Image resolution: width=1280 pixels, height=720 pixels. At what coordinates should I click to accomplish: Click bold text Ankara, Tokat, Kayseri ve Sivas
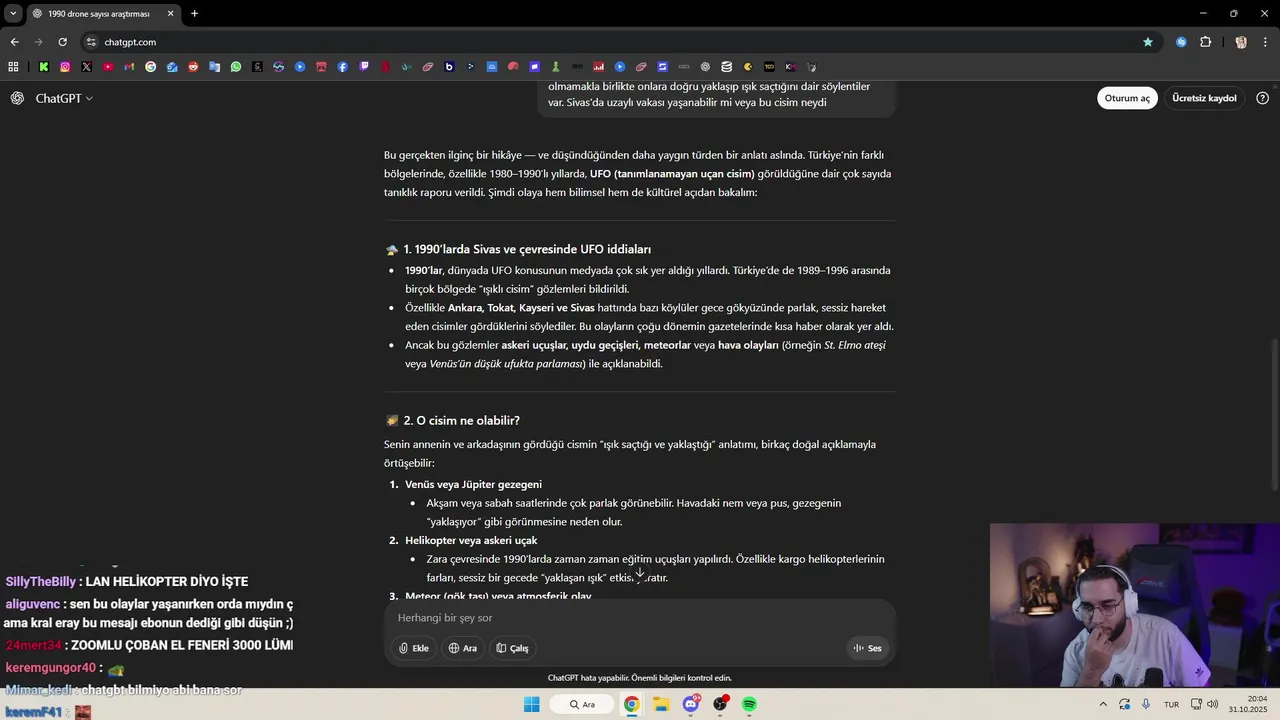point(521,307)
